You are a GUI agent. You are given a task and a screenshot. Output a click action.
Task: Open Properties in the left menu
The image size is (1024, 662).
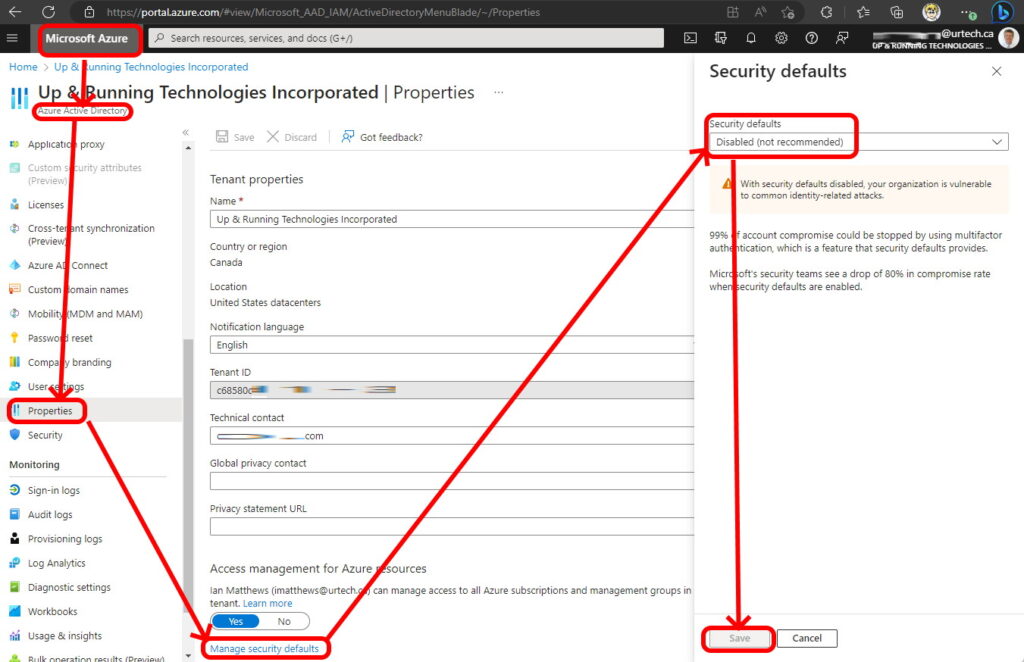[x=50, y=411]
